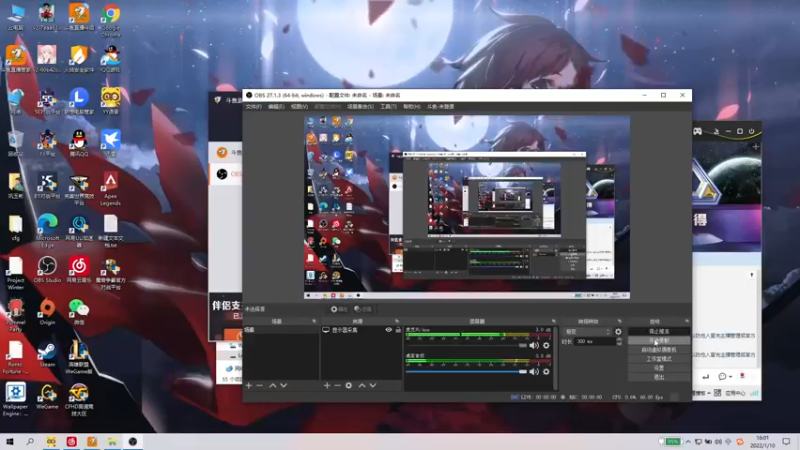Pop out the Audio Mixer panel with its dock icon
Viewport: 800px width, 450px height.
pos(553,321)
